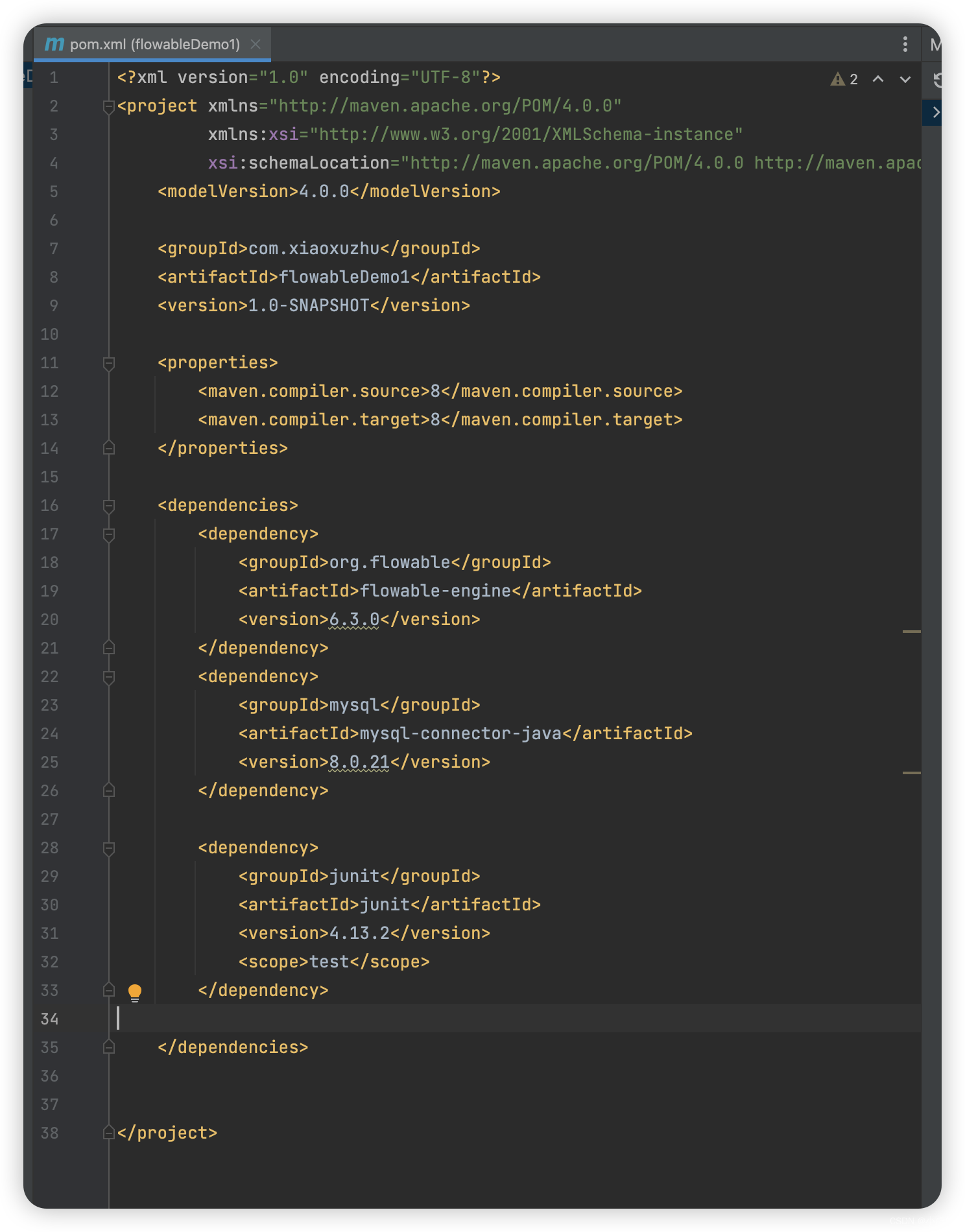Click the modelVersion 4.0.0 line
Screen dimensions: 965x1232
329,192
